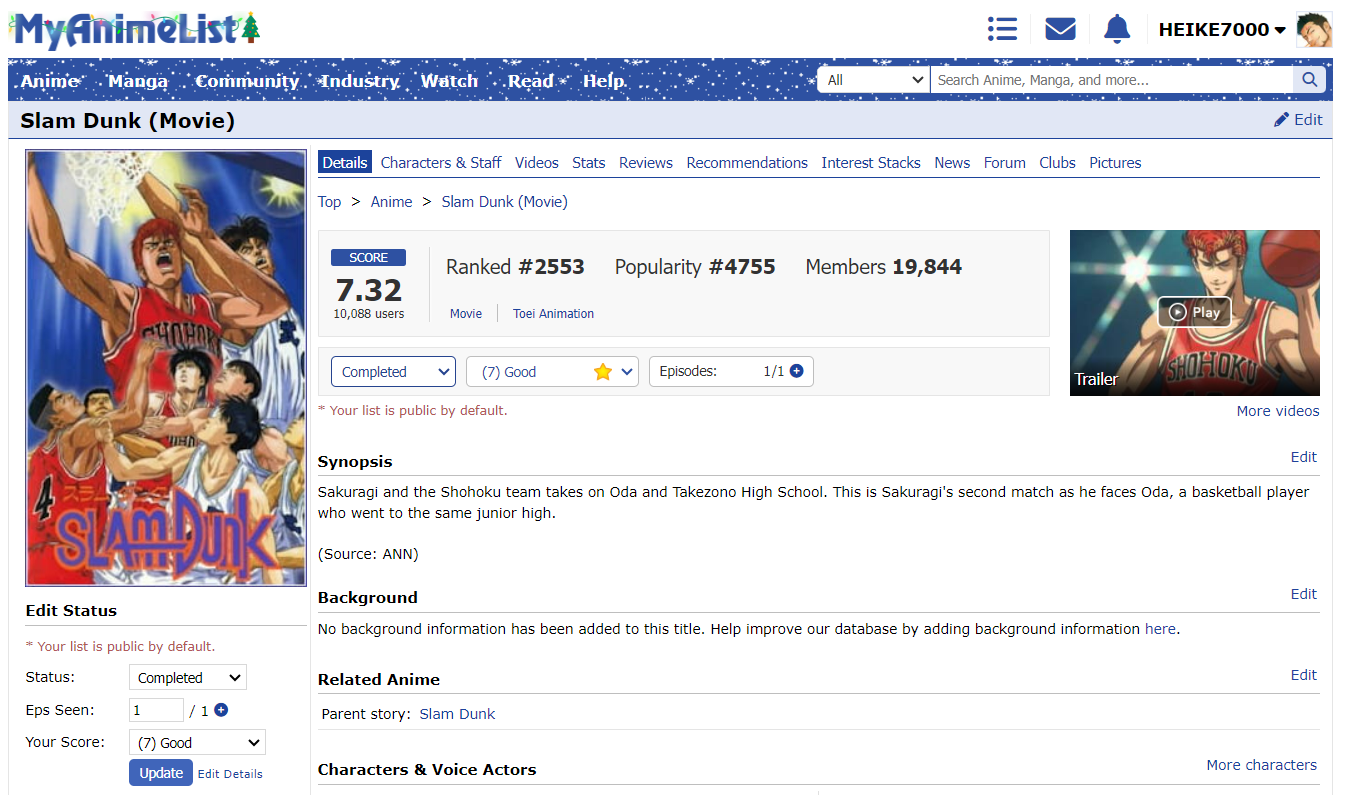
Task: Expand the Your Score dropdown in Edit Status
Action: [197, 743]
